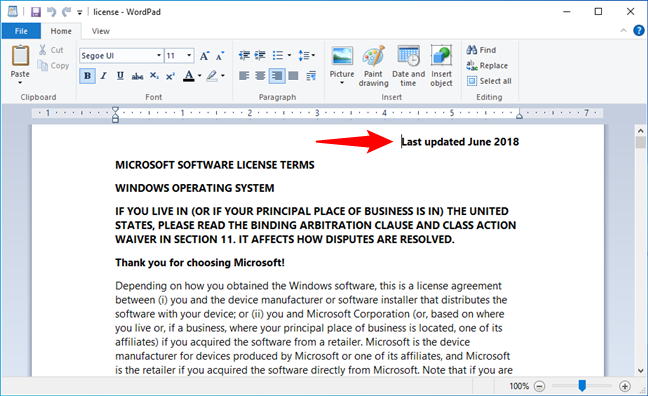Click Select all in Editing group
The height and width of the screenshot is (396, 648).
pyautogui.click(x=489, y=81)
